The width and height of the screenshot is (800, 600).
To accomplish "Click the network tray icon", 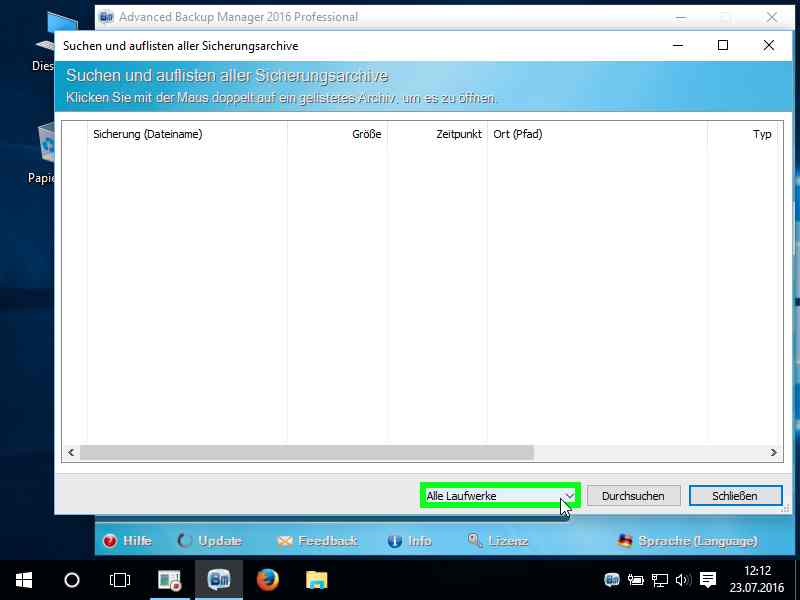I will pos(659,580).
